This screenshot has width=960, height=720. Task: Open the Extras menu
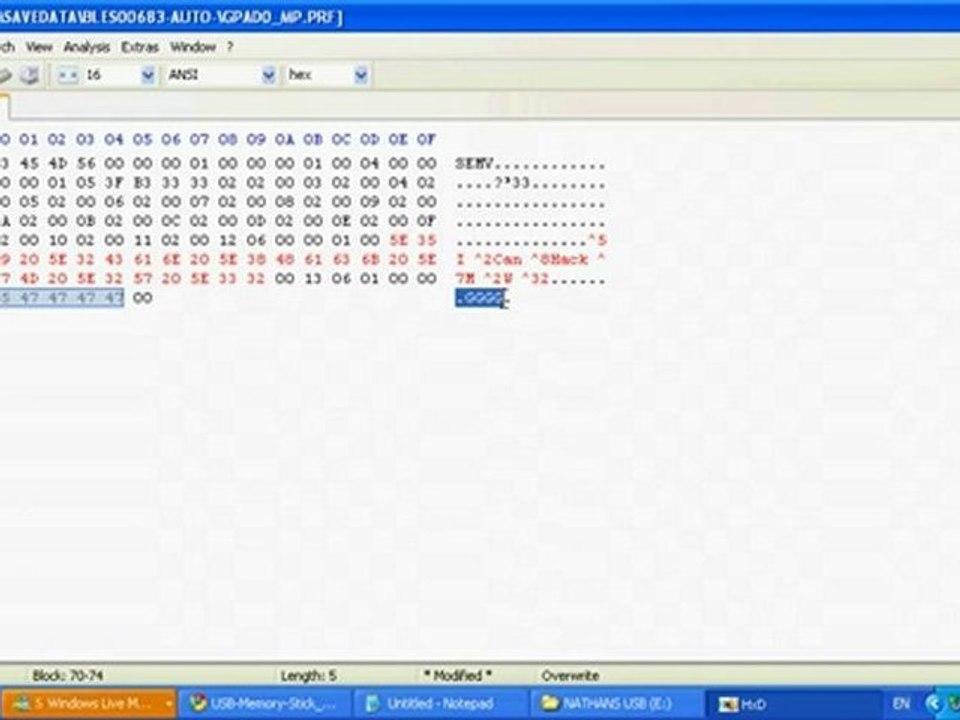(140, 47)
